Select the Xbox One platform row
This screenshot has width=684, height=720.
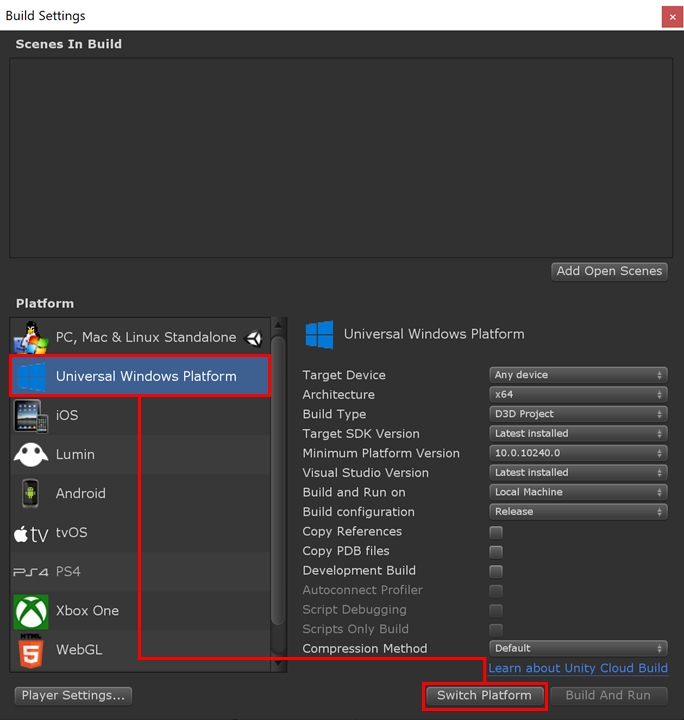[x=140, y=611]
